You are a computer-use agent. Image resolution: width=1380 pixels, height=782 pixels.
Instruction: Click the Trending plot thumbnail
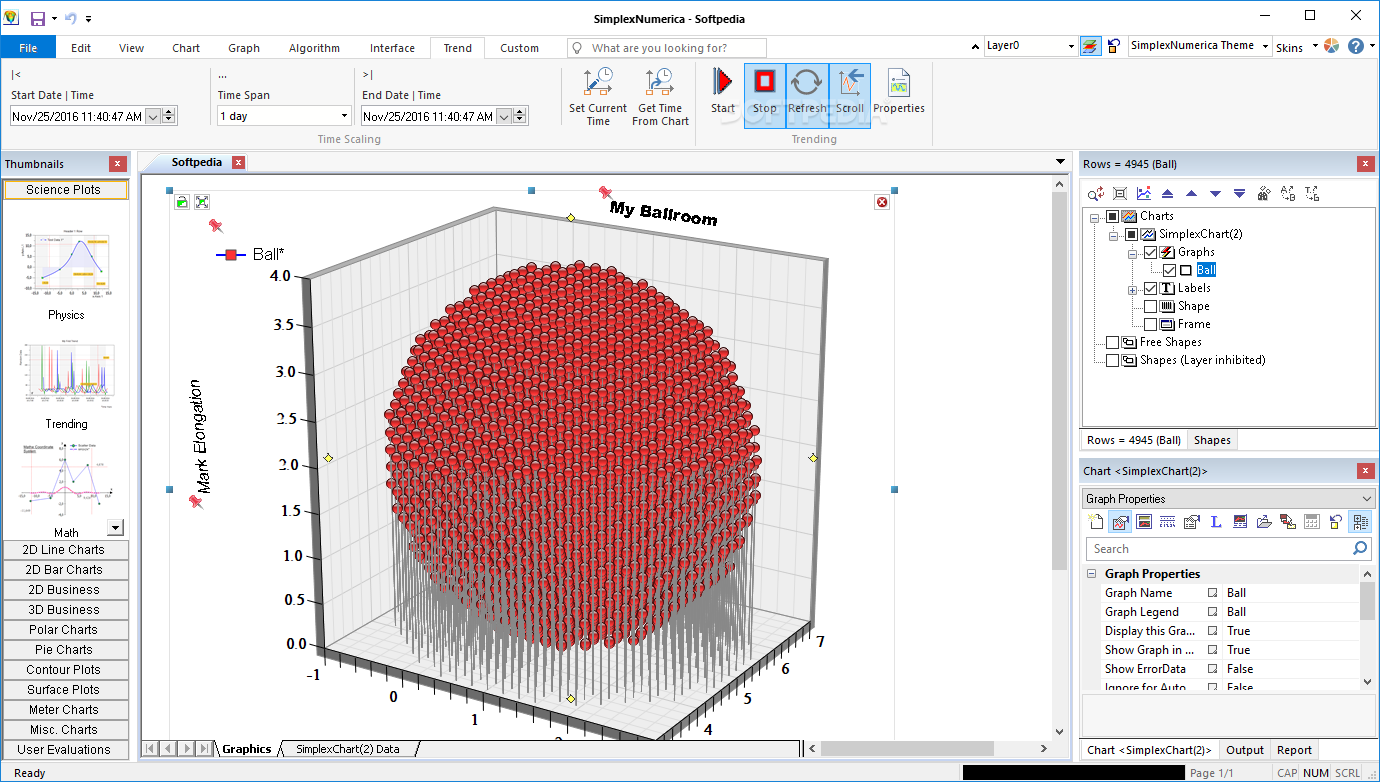tap(66, 377)
